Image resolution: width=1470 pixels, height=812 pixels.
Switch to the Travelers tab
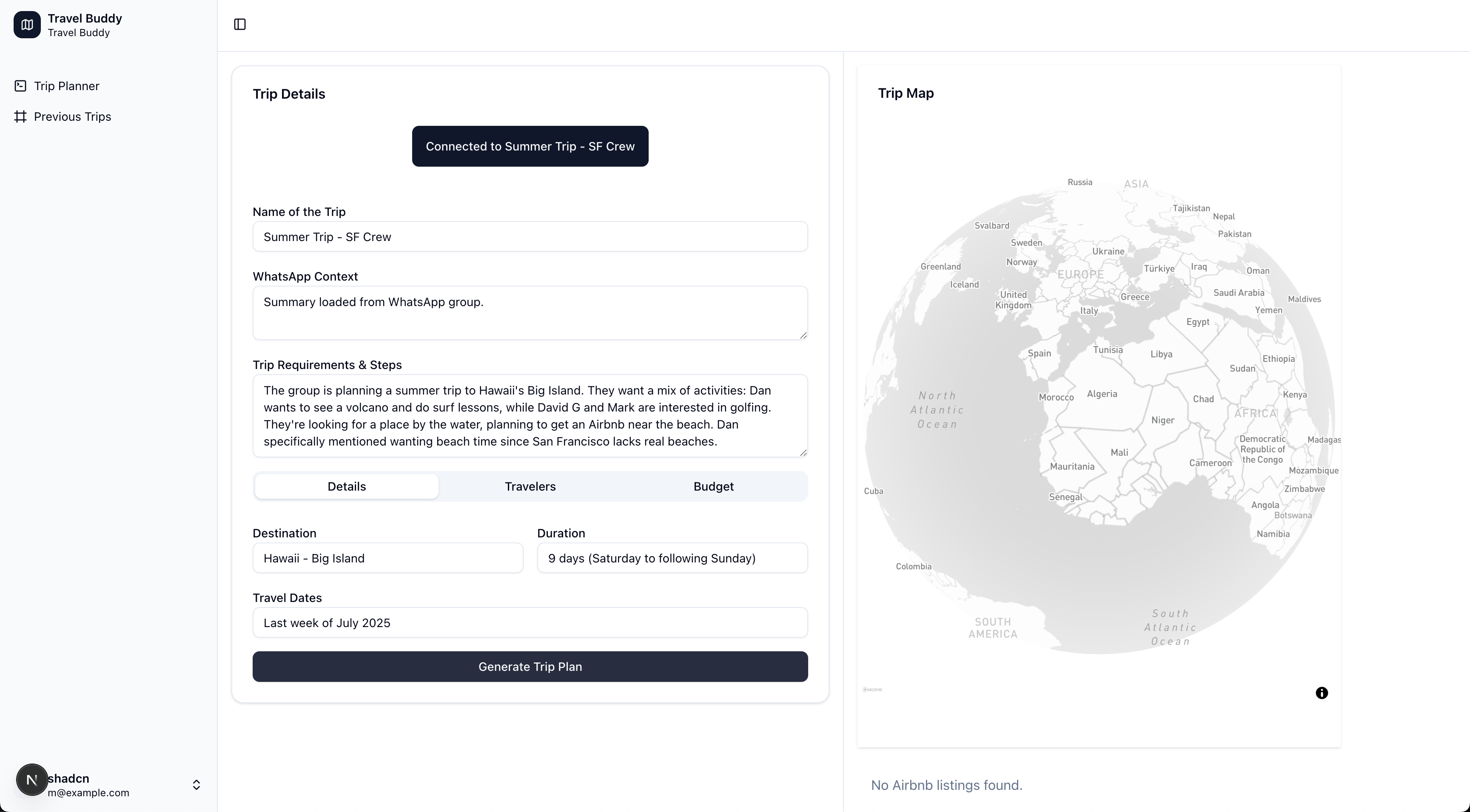[x=530, y=486]
